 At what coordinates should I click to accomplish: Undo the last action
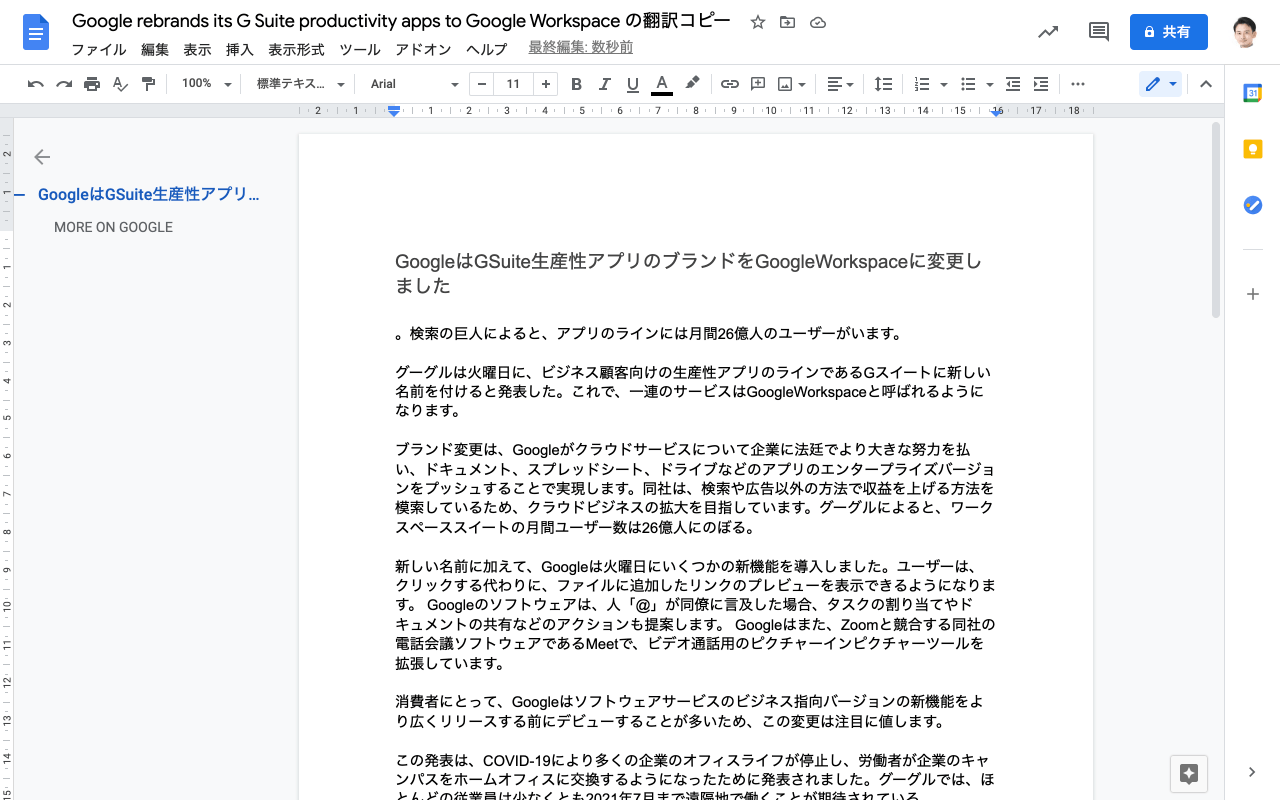coord(36,84)
